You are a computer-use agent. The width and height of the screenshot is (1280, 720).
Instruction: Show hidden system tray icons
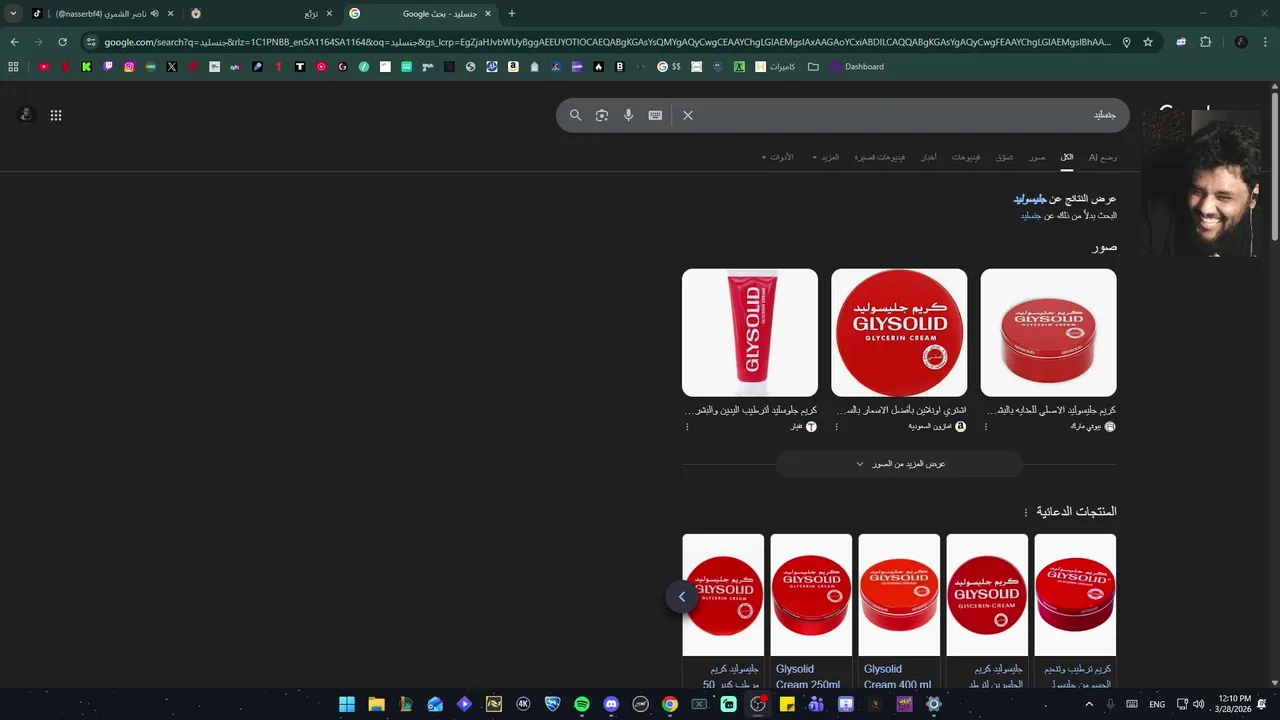tap(1089, 704)
